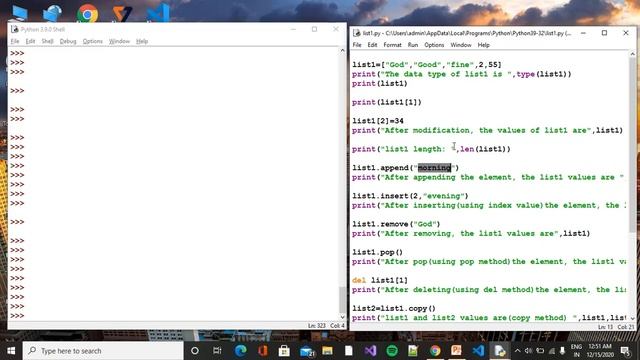Click list1.py editor title bar icon
This screenshot has width=640, height=360.
coord(356,33)
